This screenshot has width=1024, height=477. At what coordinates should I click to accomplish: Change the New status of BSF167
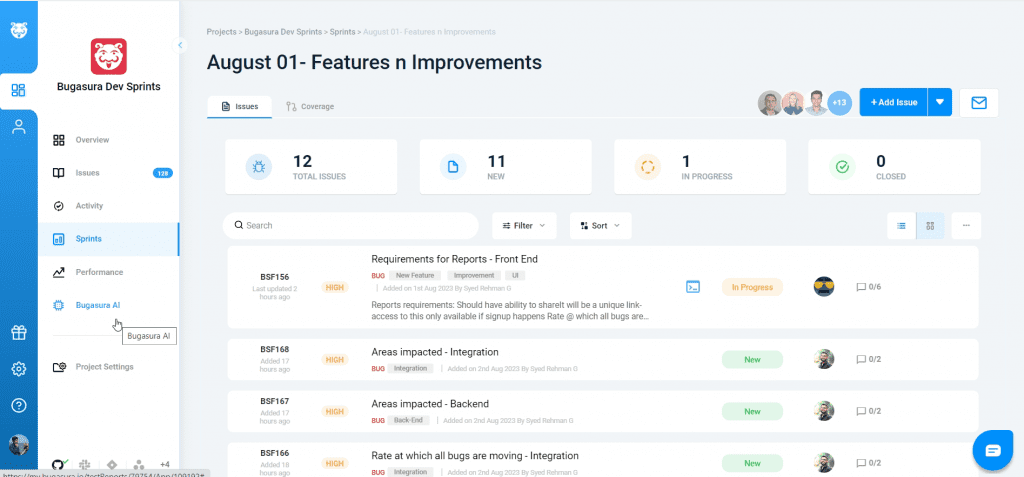pos(752,411)
